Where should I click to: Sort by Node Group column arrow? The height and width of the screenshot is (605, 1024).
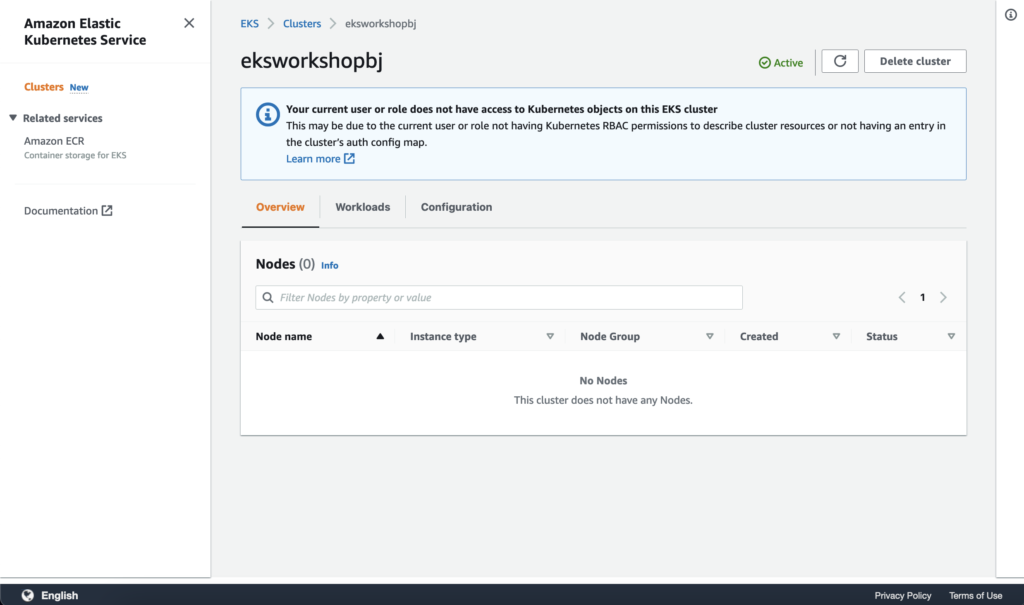pyautogui.click(x=709, y=336)
